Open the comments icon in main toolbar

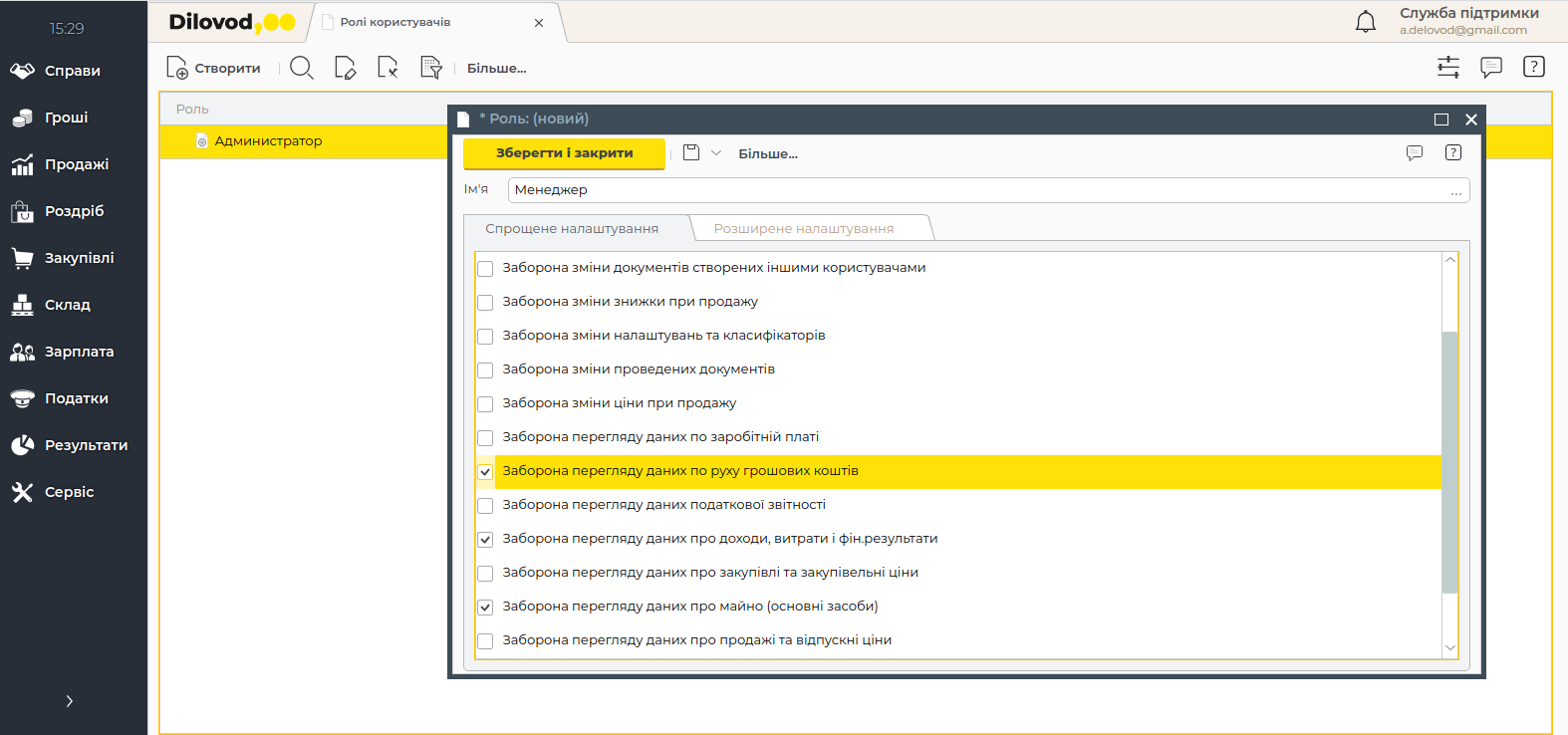pyautogui.click(x=1491, y=67)
